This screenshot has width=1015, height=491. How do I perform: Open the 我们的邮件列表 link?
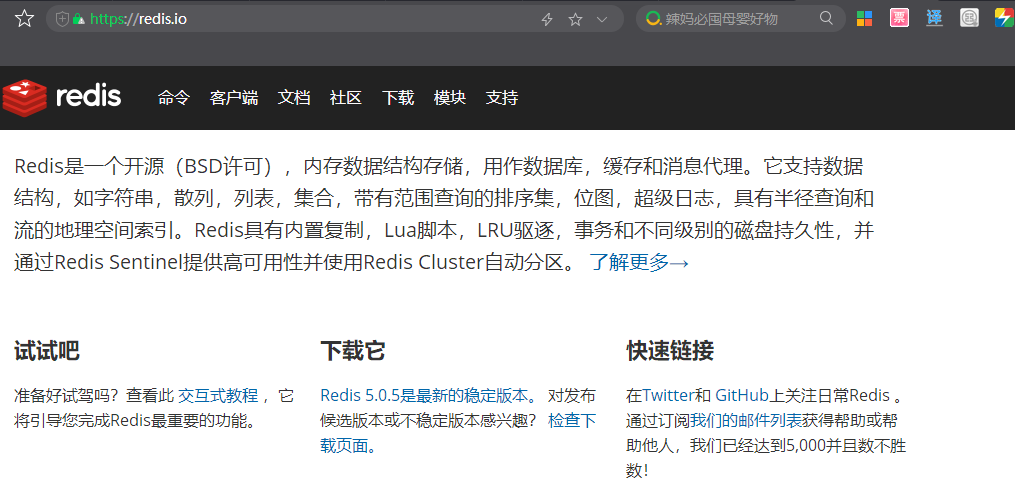746,420
